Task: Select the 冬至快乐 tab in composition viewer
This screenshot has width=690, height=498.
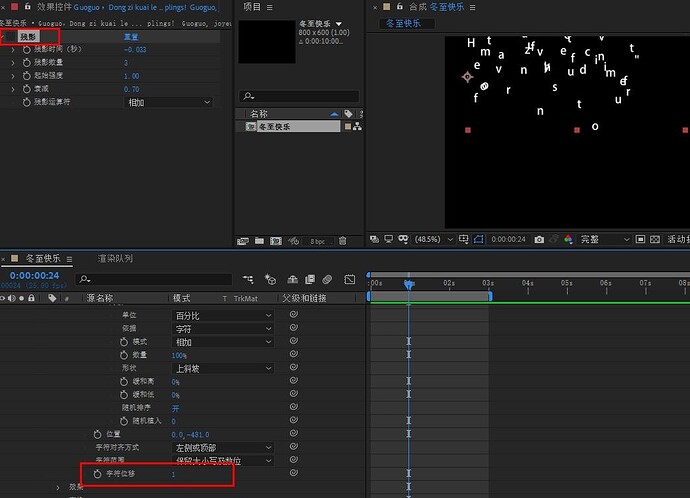Action: pos(403,23)
